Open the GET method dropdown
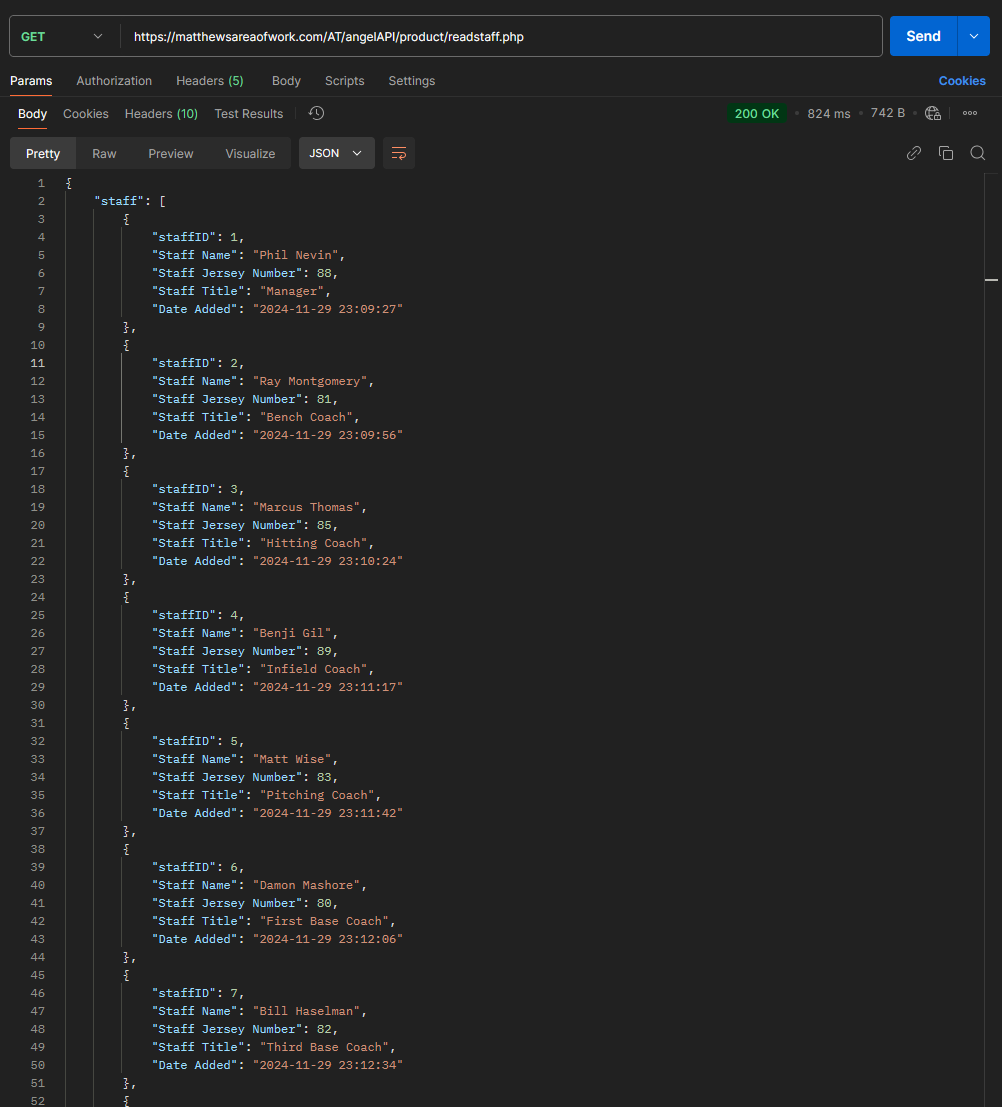The height and width of the screenshot is (1107, 1002). tap(62, 36)
